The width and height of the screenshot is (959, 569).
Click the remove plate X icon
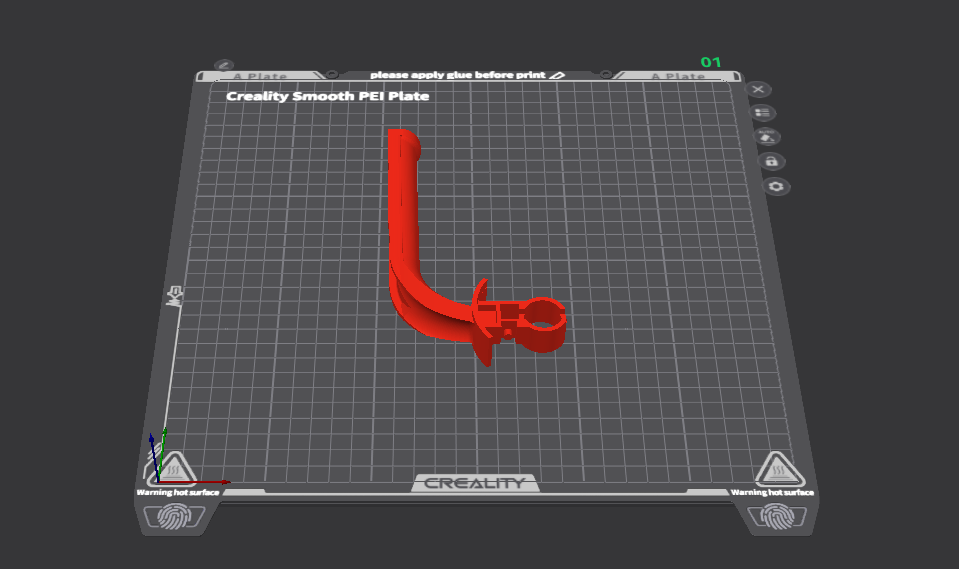(758, 90)
